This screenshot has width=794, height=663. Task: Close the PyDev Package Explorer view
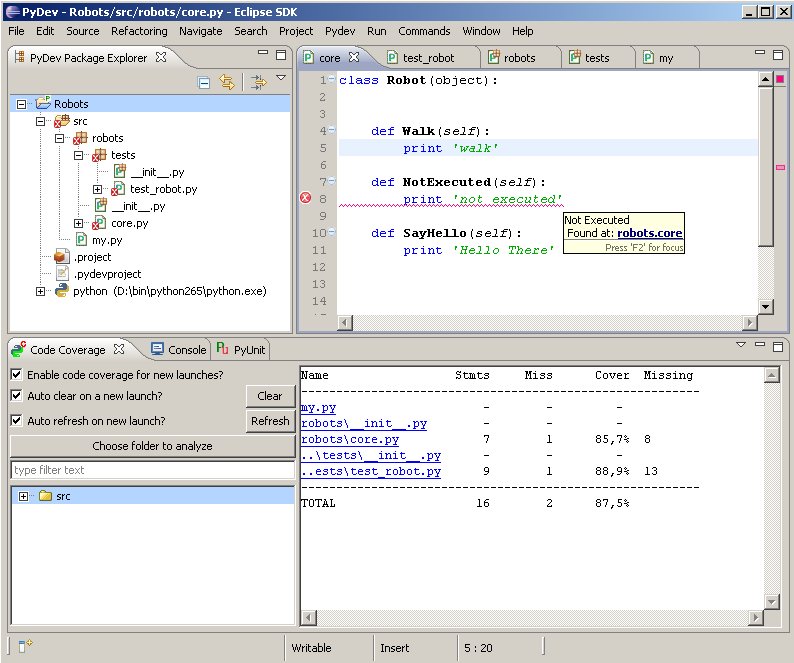161,57
